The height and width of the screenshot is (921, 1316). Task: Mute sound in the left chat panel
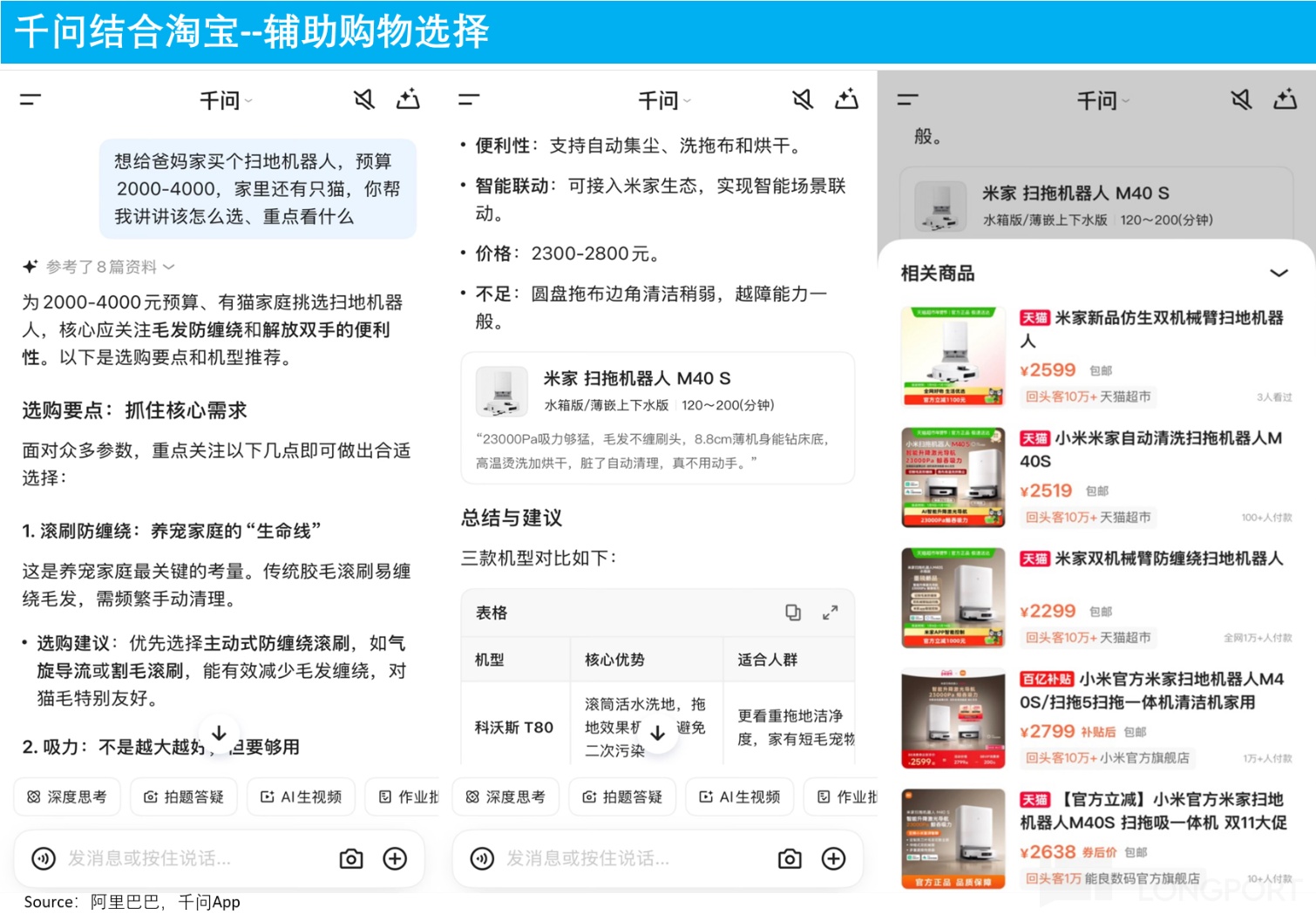click(x=364, y=100)
